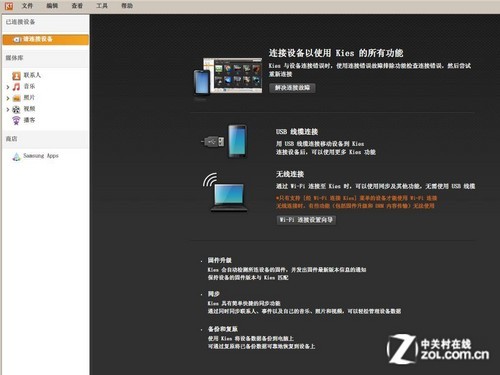This screenshot has height=375, width=500.
Task: Open the 帮助 menu
Action: coord(127,6)
